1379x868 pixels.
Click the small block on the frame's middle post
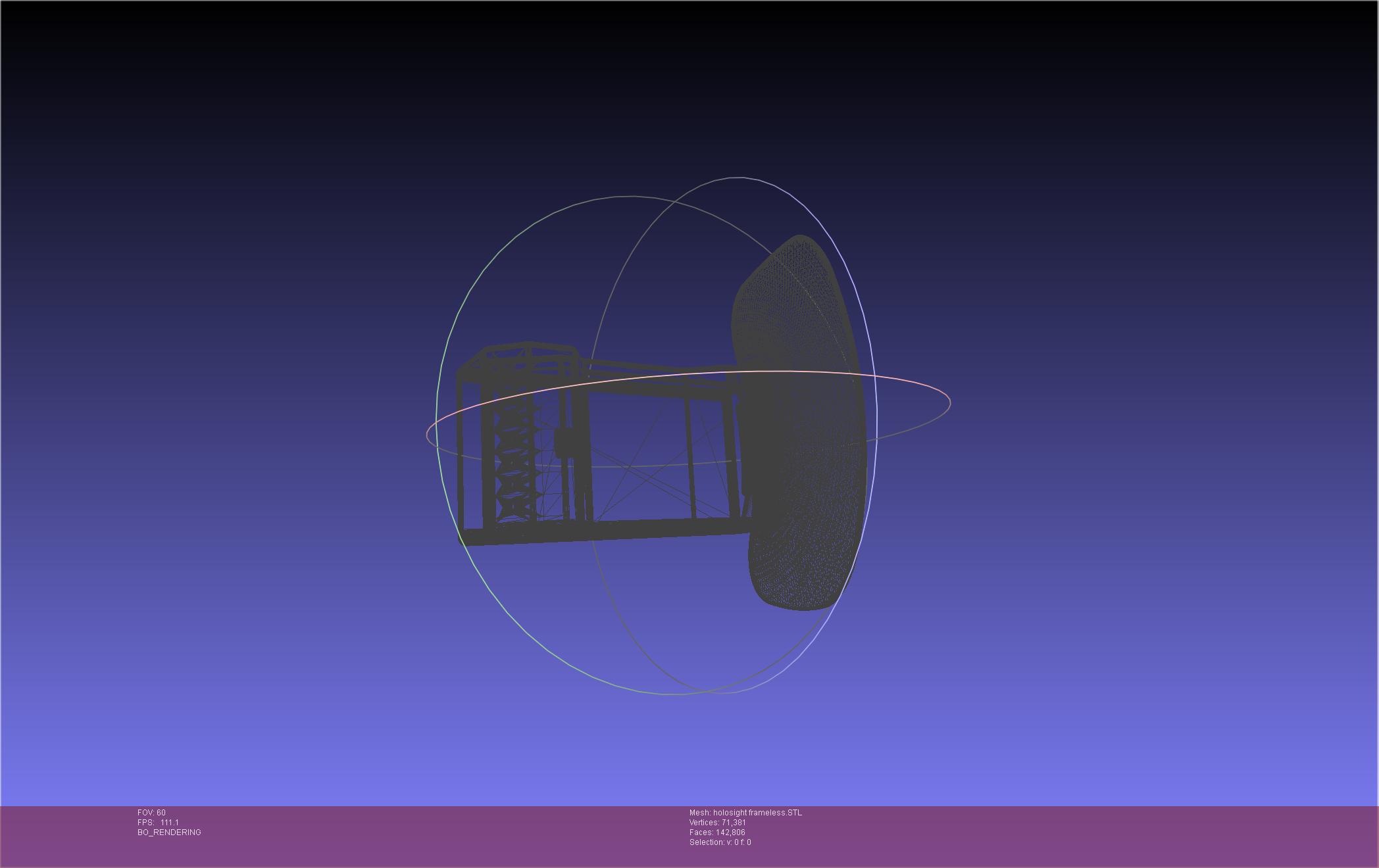[563, 442]
